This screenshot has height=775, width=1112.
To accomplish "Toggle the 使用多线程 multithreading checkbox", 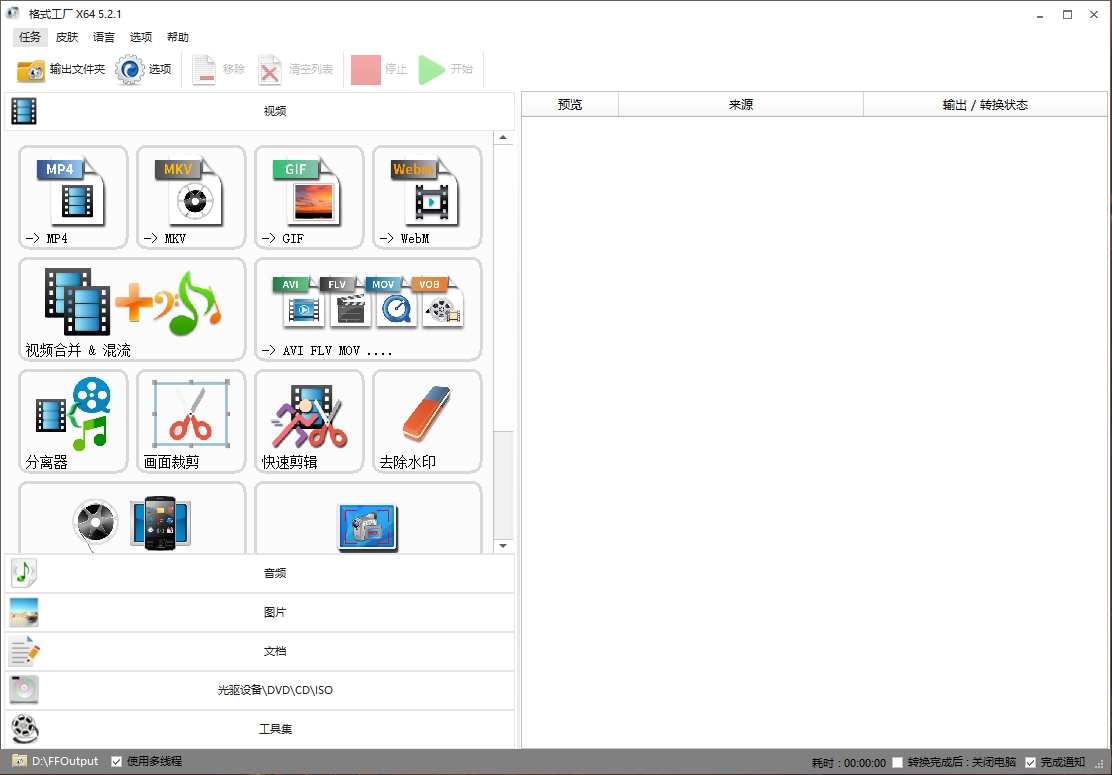I will (x=117, y=761).
